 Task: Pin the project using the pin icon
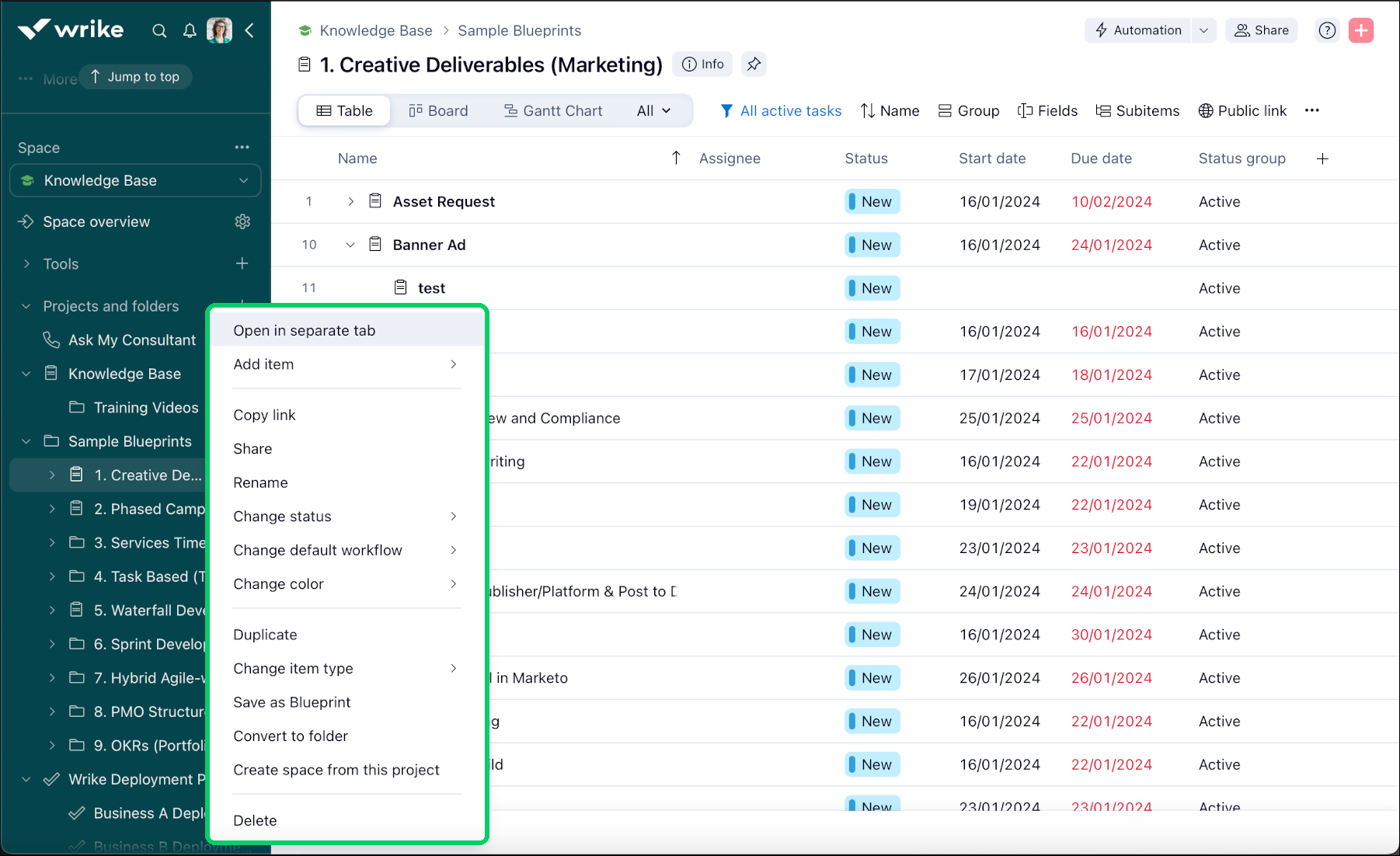point(754,64)
